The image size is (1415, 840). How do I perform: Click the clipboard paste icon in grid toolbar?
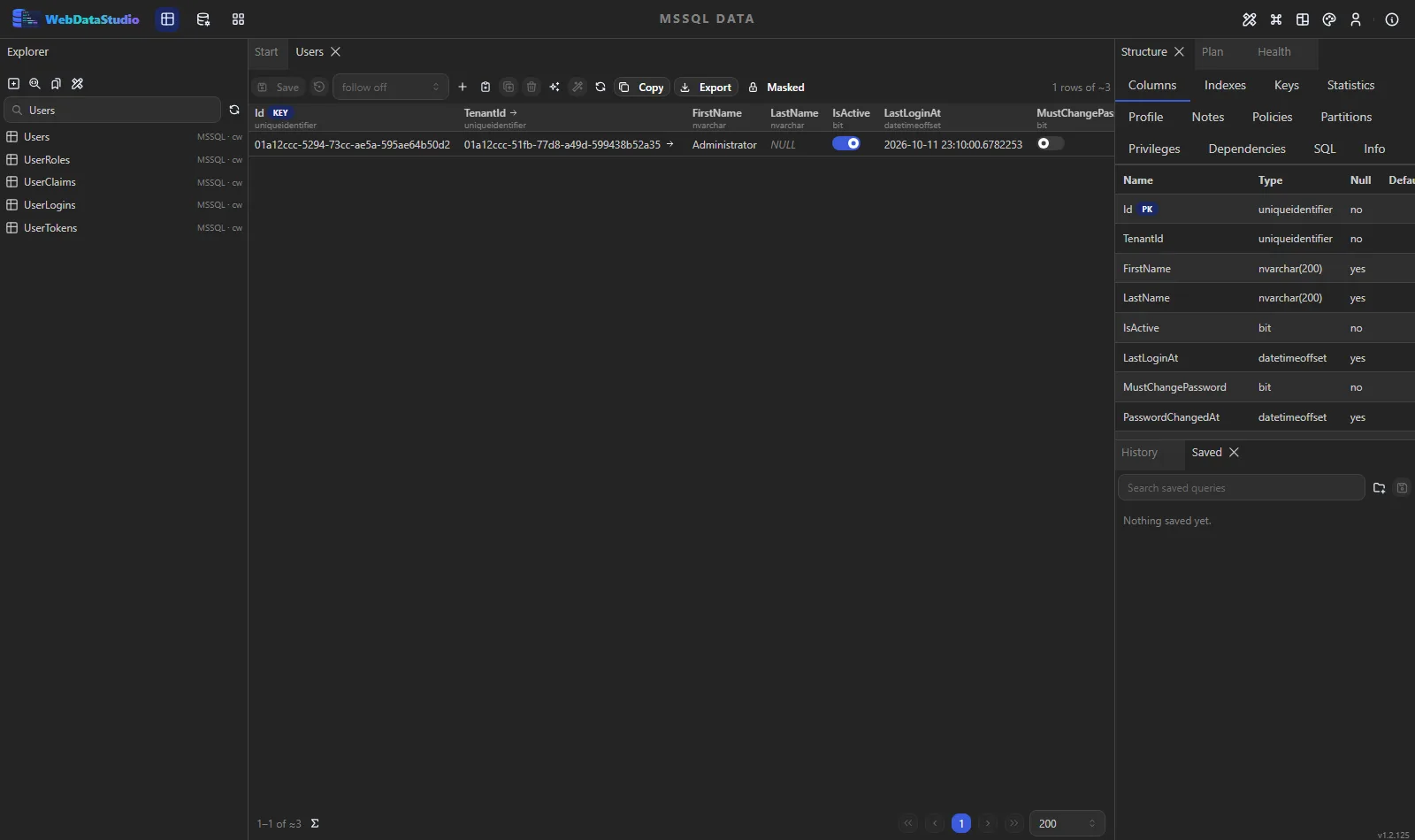point(486,87)
